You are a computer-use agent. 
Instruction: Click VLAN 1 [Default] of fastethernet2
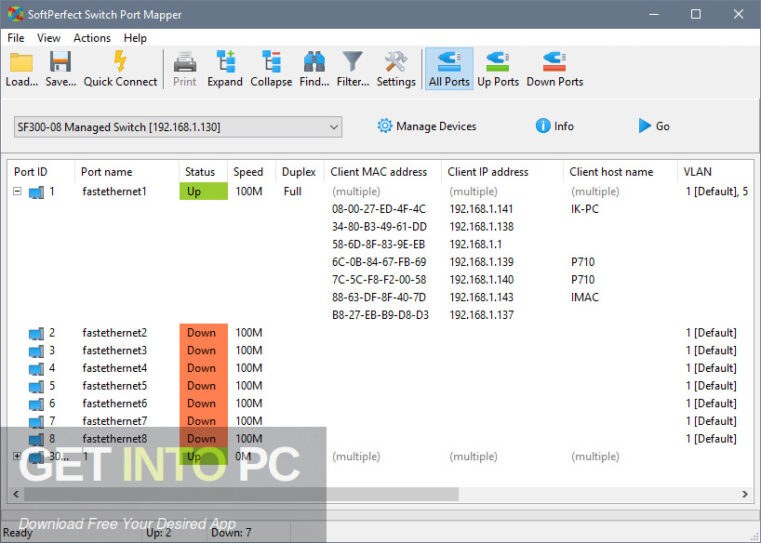click(x=711, y=332)
